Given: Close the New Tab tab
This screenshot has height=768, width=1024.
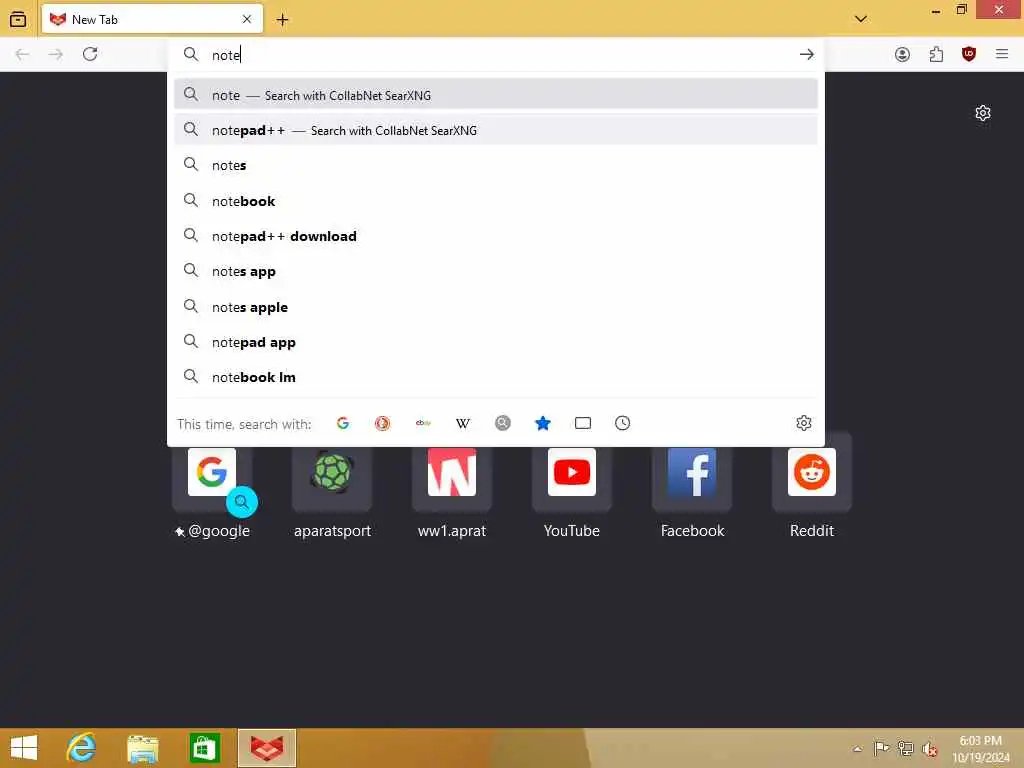Looking at the screenshot, I should pos(247,19).
